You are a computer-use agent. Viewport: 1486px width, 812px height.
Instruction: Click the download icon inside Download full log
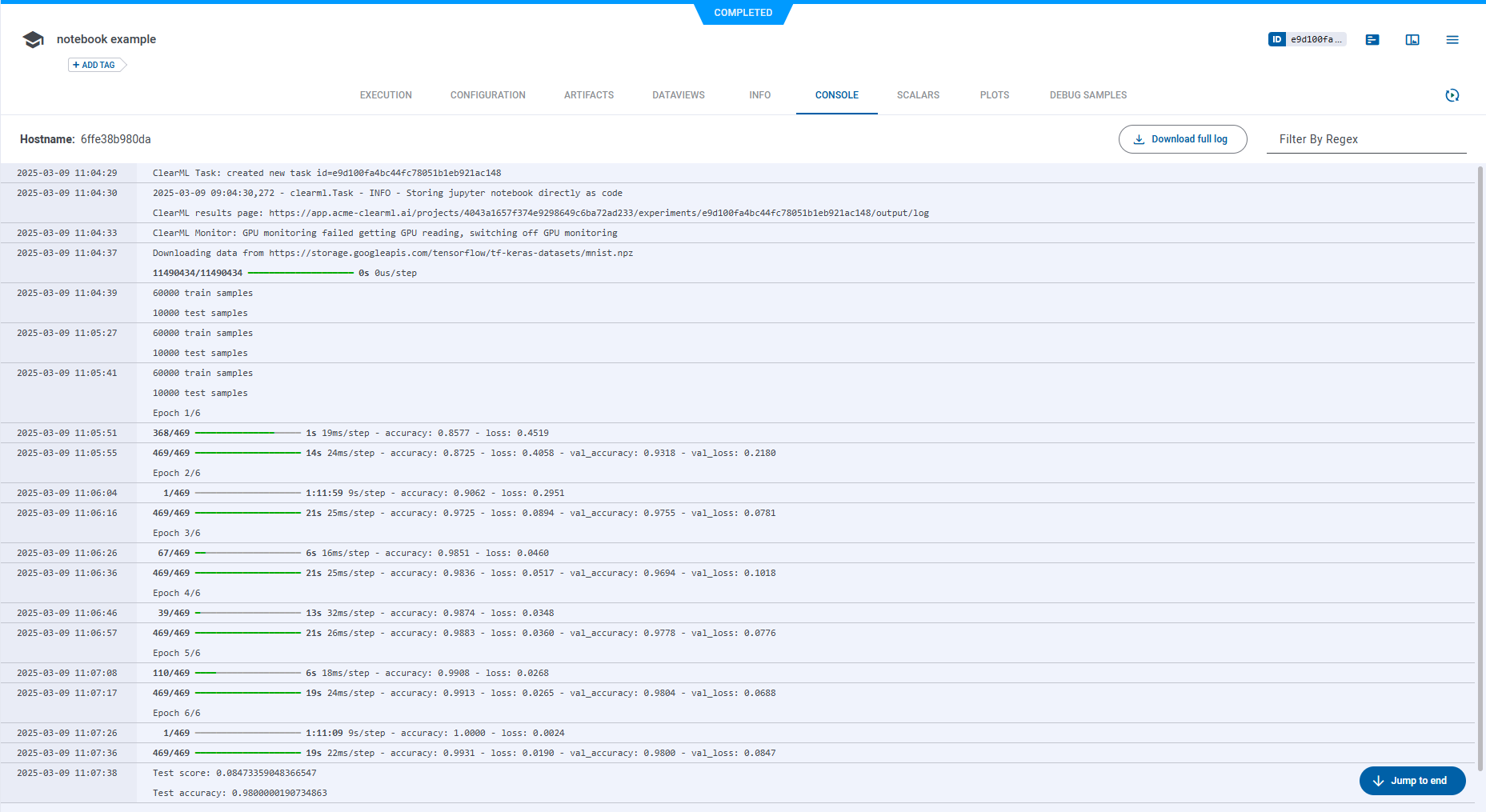[x=1139, y=138]
